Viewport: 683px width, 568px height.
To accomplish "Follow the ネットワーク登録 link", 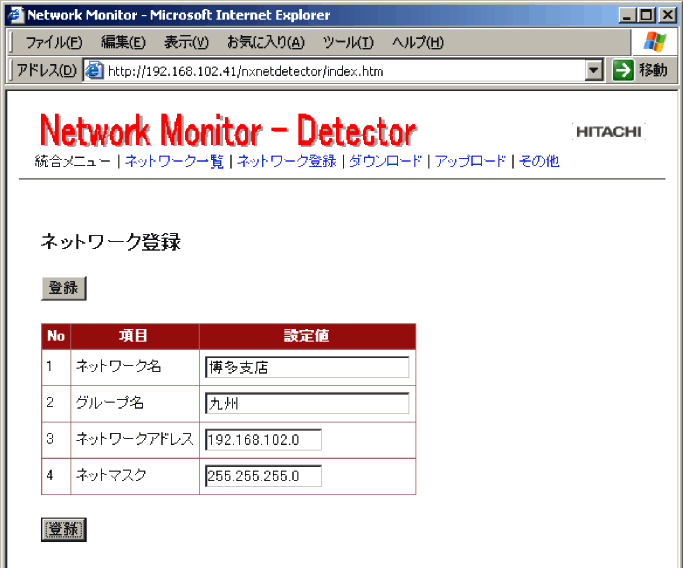I will click(x=287, y=161).
